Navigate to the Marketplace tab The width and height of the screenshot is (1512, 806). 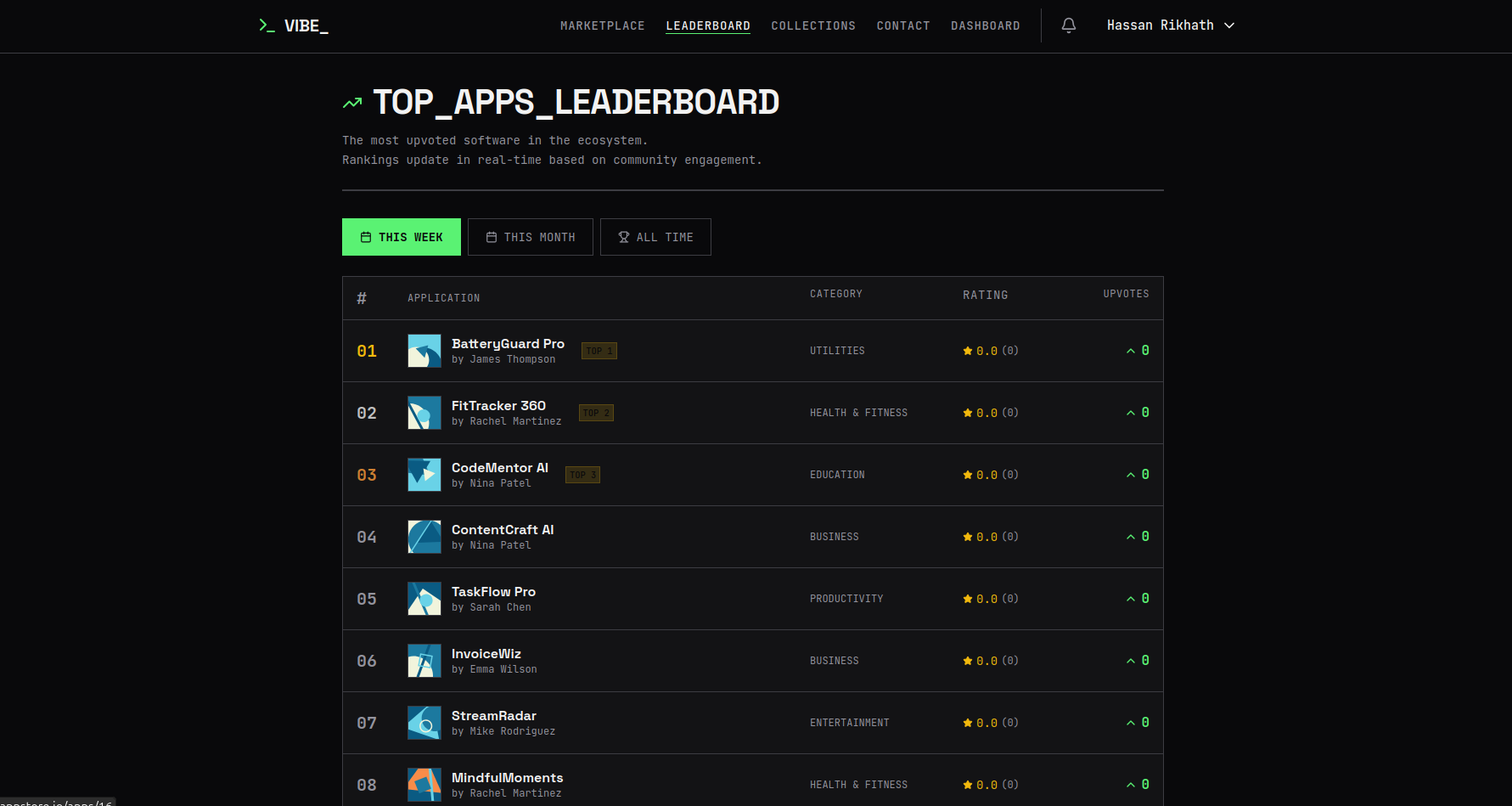tap(602, 25)
